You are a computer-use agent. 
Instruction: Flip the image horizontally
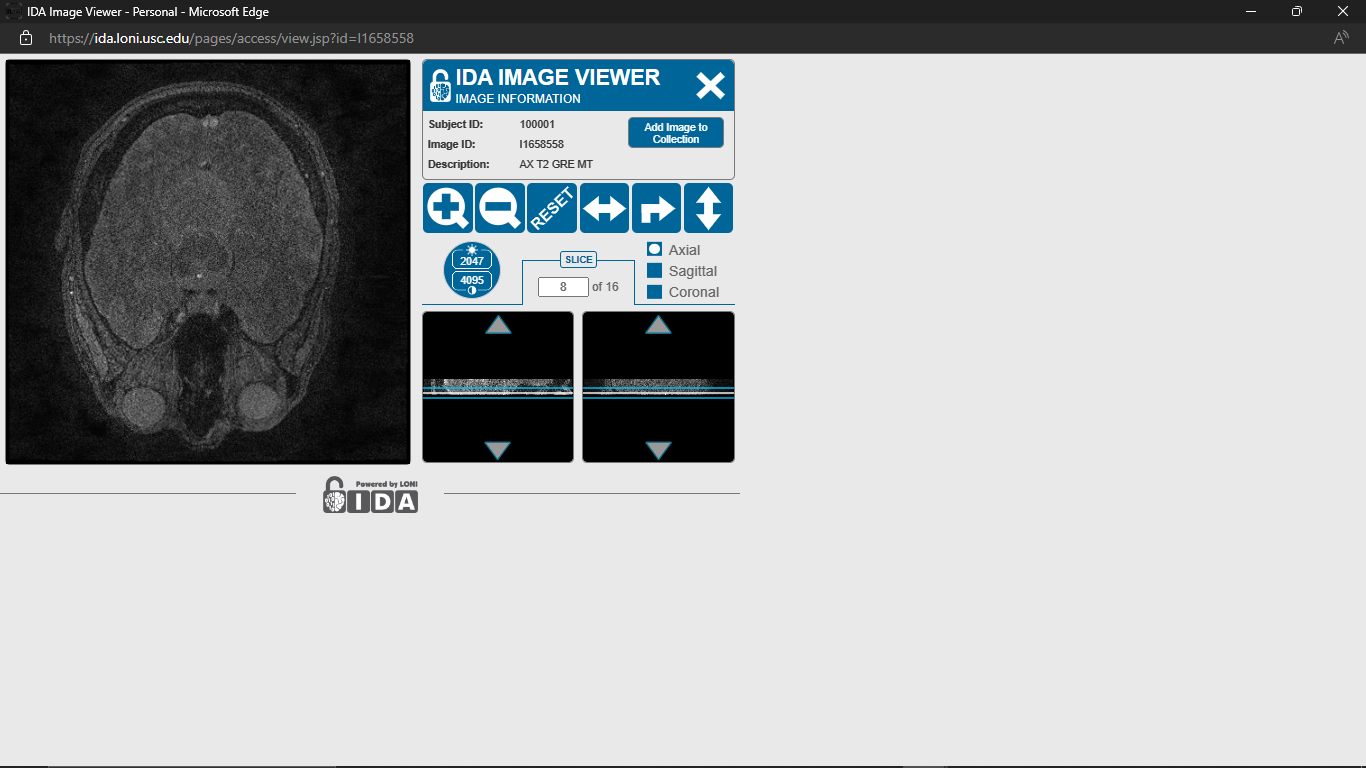(x=604, y=208)
